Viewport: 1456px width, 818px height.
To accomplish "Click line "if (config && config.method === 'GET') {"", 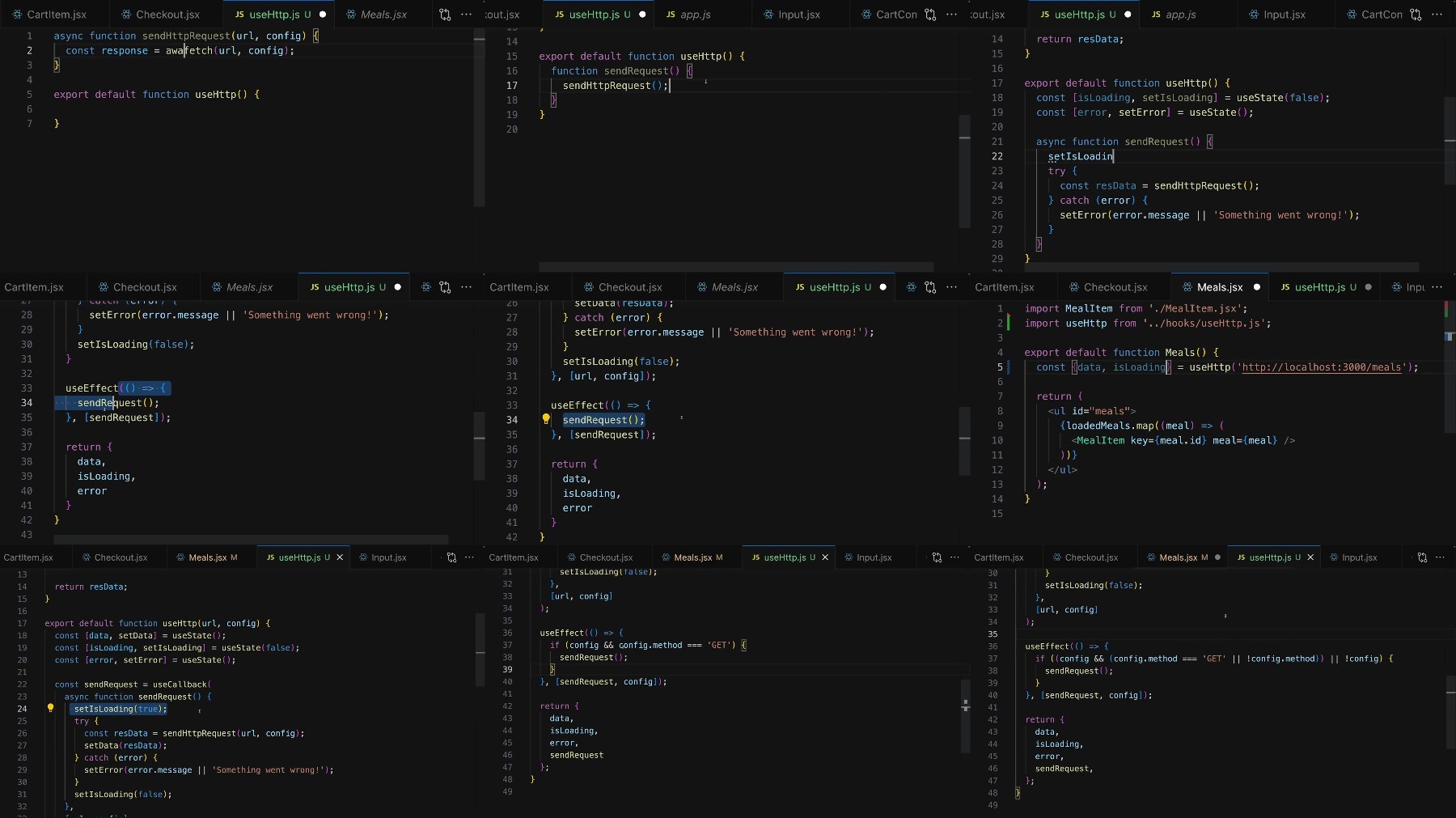I will [648, 645].
